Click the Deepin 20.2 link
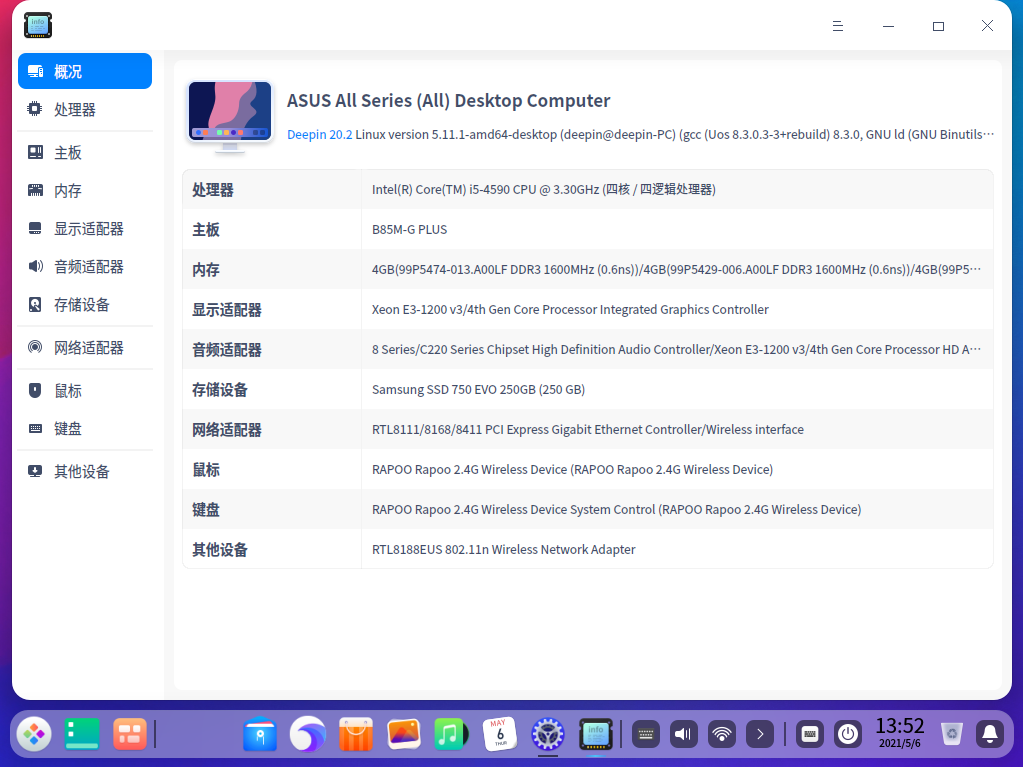This screenshot has height=767, width=1023. (x=320, y=134)
